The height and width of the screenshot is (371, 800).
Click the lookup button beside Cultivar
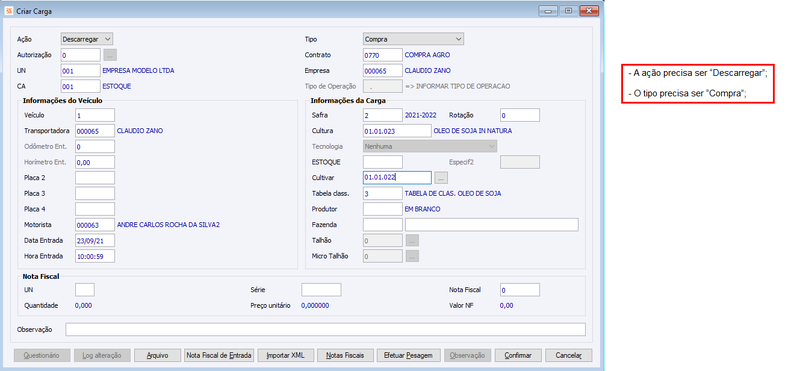click(x=442, y=178)
